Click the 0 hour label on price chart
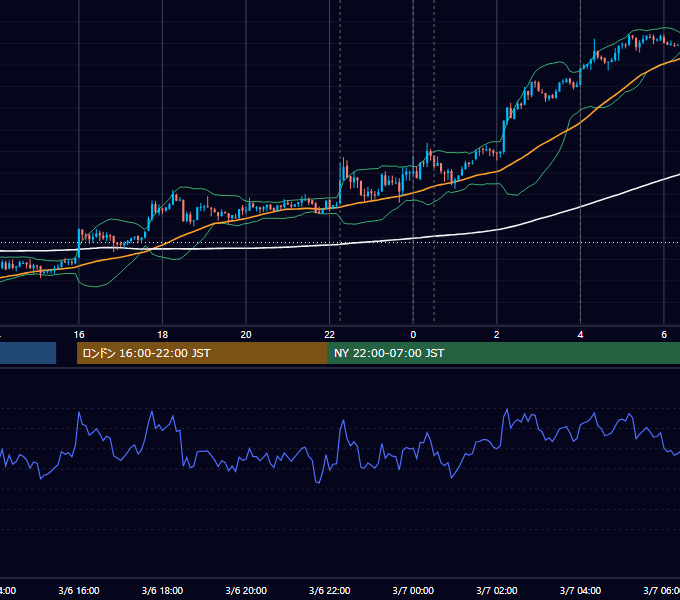 click(x=413, y=334)
